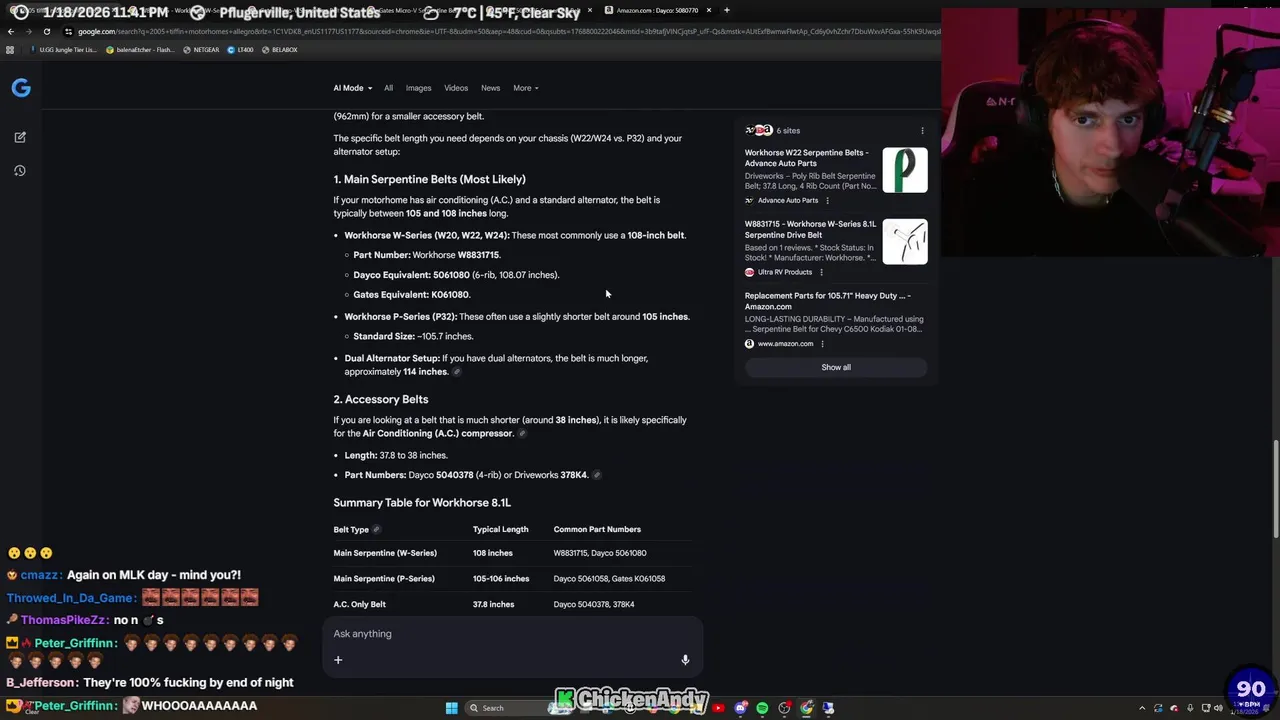
Task: Click '2. Accessory Belts' heading
Action: point(381,399)
